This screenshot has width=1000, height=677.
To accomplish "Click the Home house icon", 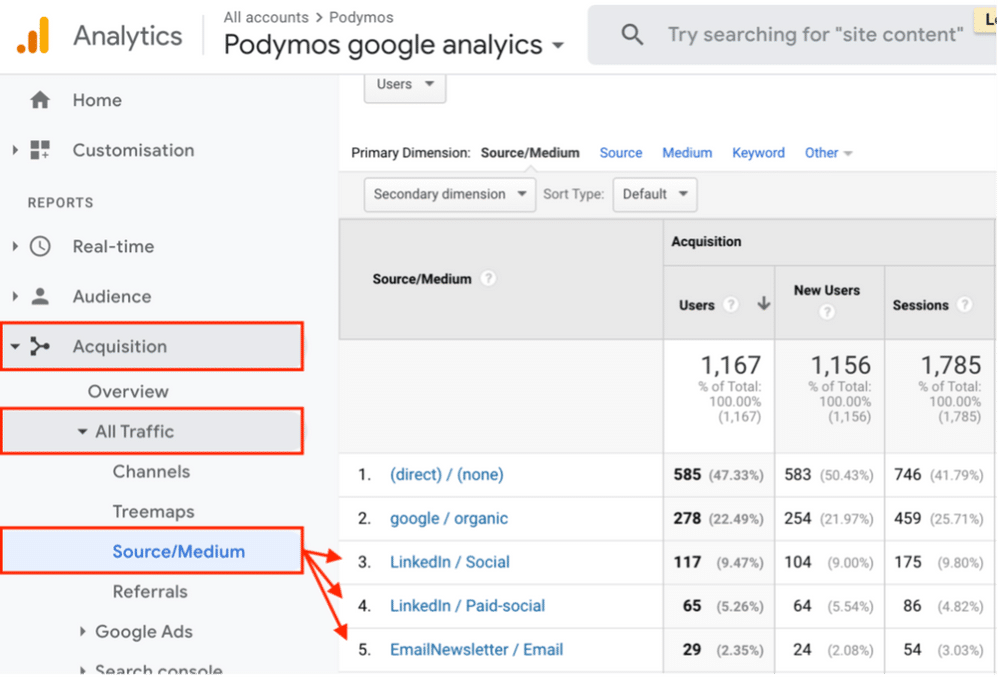I will [x=40, y=100].
